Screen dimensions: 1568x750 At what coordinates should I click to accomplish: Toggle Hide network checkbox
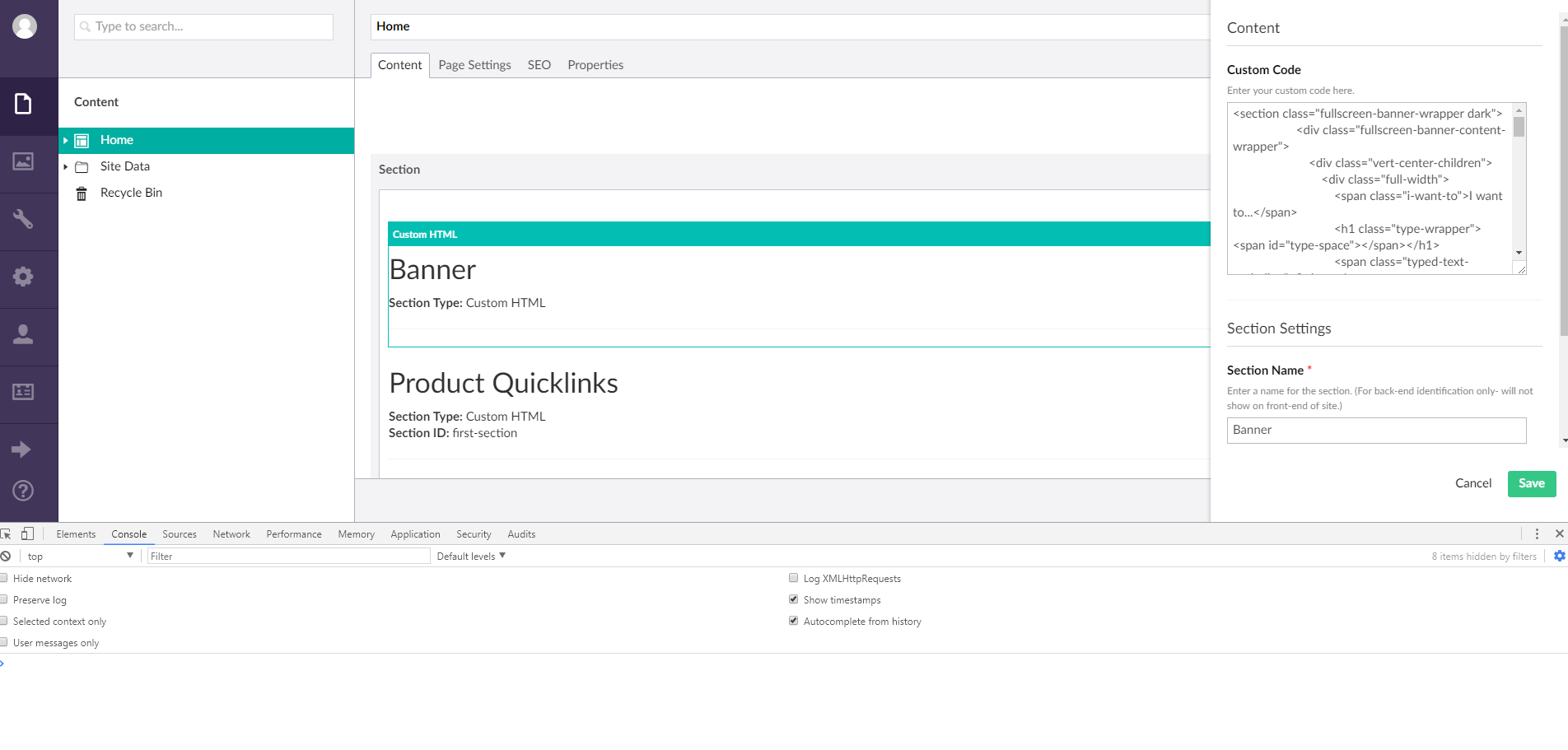tap(4, 578)
